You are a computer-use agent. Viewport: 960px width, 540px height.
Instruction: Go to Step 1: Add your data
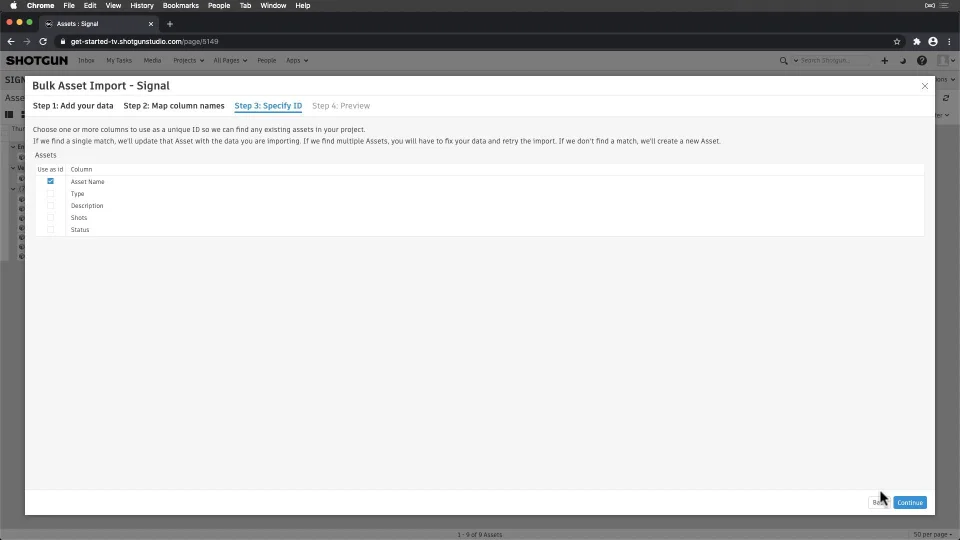pyautogui.click(x=73, y=106)
